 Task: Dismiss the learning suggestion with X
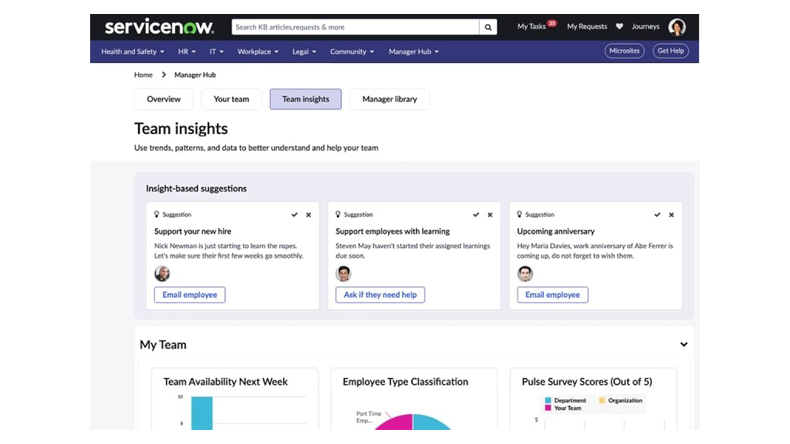pyautogui.click(x=490, y=214)
